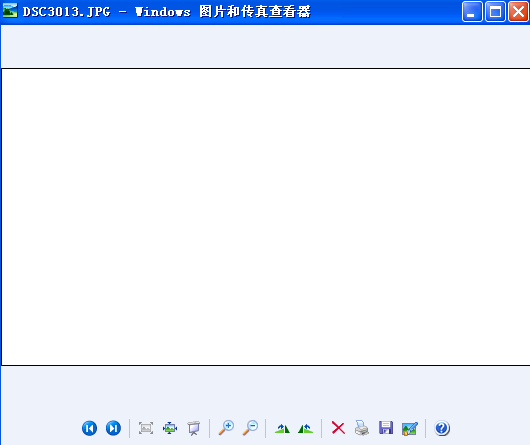Maximize the picture viewer window
Screen dimensions: 530x445
point(495,12)
